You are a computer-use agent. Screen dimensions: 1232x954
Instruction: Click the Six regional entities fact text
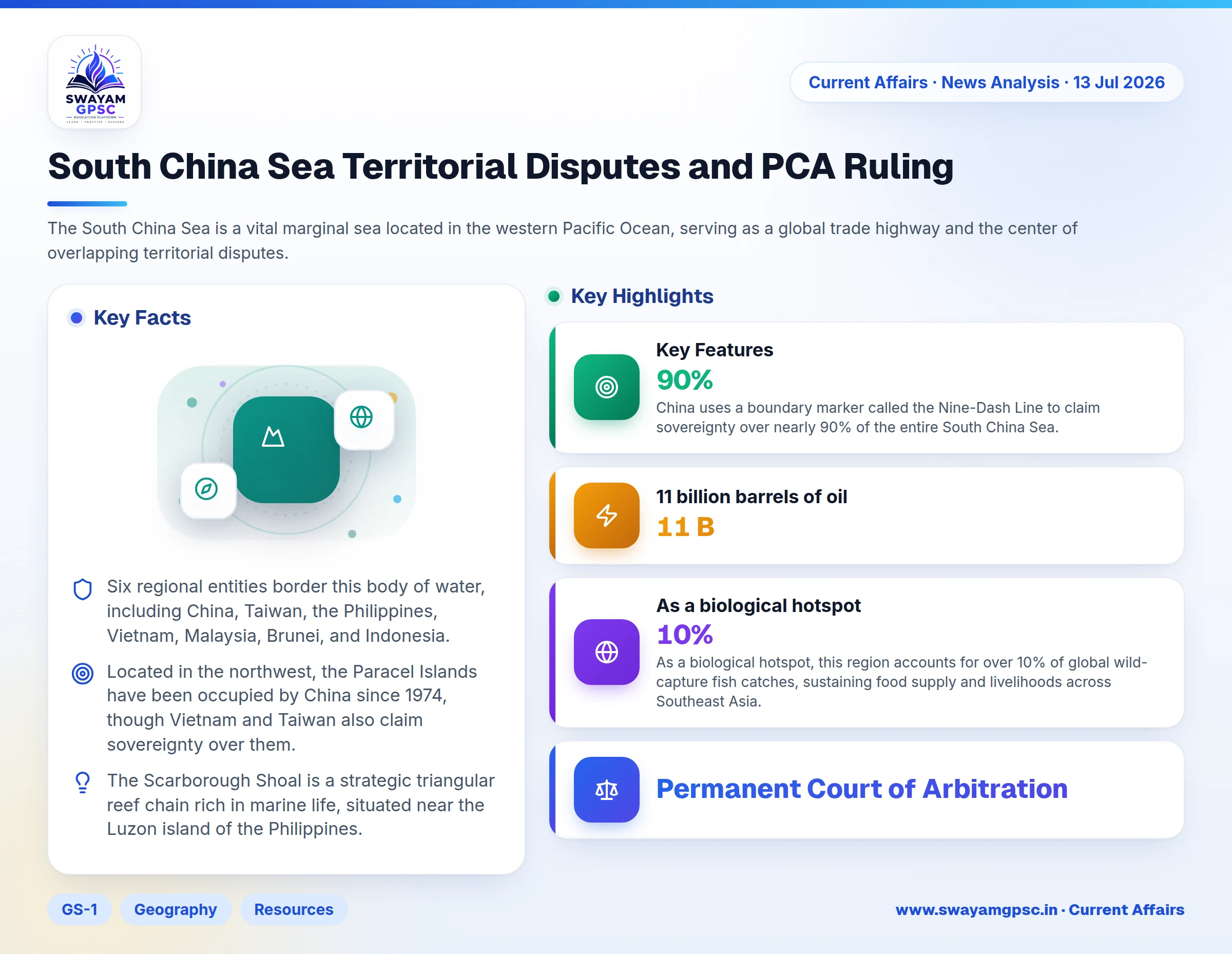(x=296, y=611)
